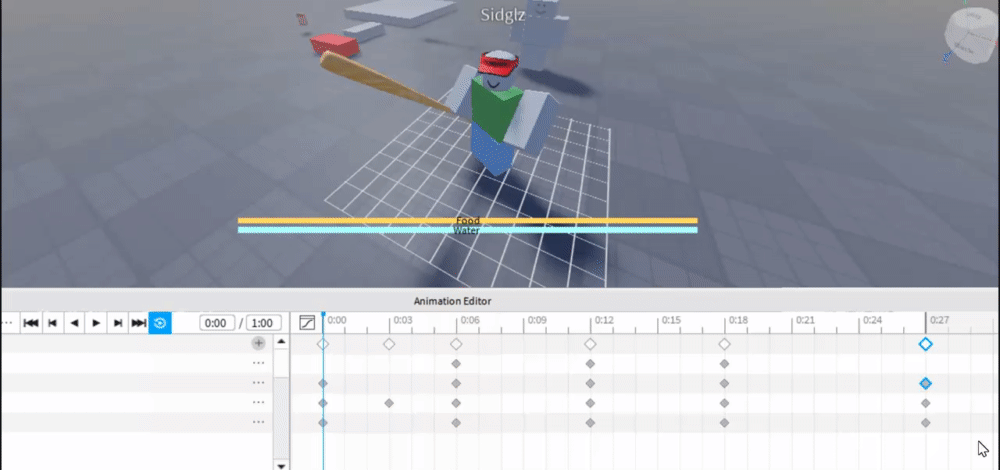The image size is (1000, 470).
Task: Click the track list scroll-down arrow
Action: pos(281,466)
